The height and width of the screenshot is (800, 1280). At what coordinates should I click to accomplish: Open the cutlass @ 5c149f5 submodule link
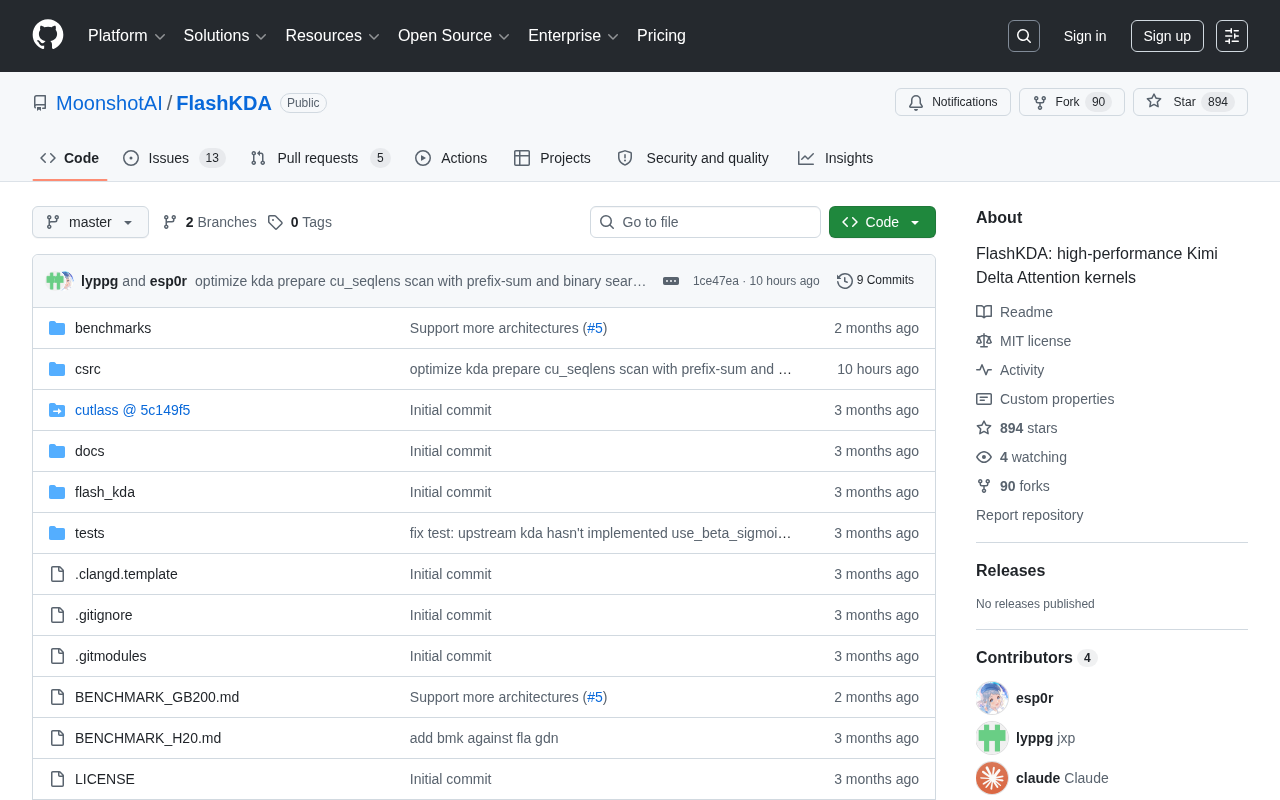[132, 410]
